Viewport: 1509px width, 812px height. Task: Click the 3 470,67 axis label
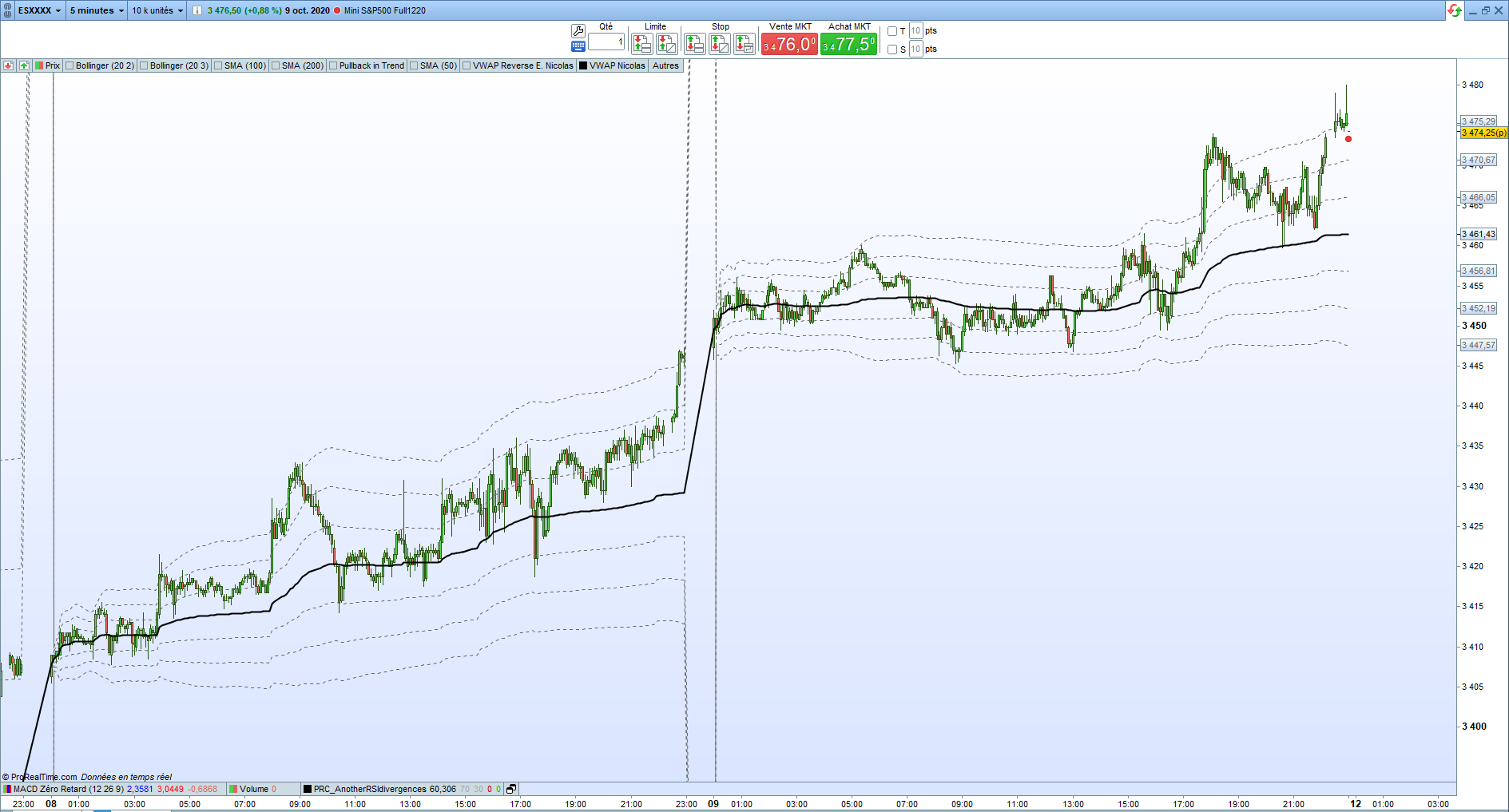coord(1479,160)
